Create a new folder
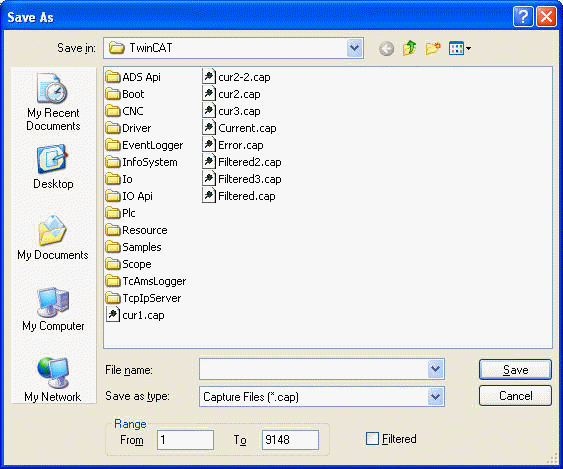Viewport: 563px width, 469px height. (x=433, y=48)
